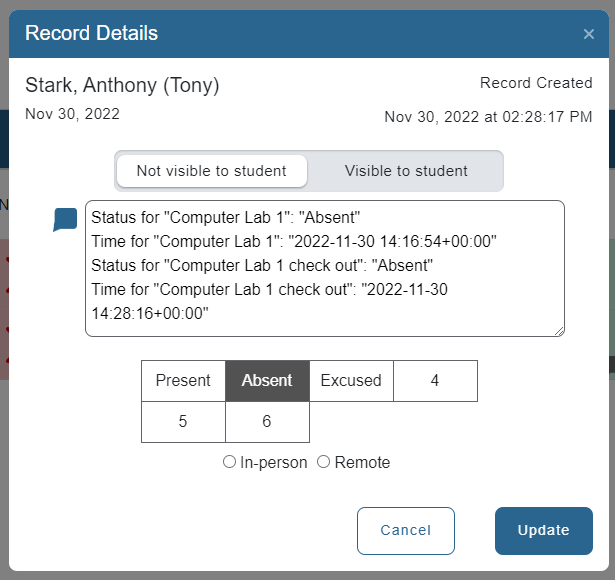615x580 pixels.
Task: Close the Record Details dialog
Action: tap(589, 34)
